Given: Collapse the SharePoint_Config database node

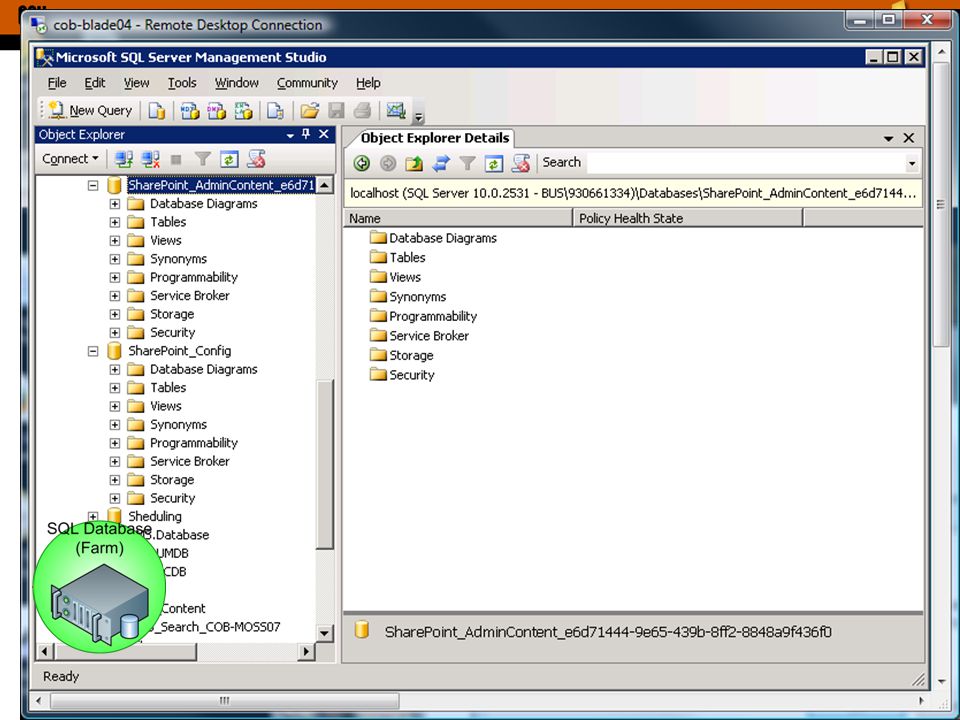Looking at the screenshot, I should (93, 351).
